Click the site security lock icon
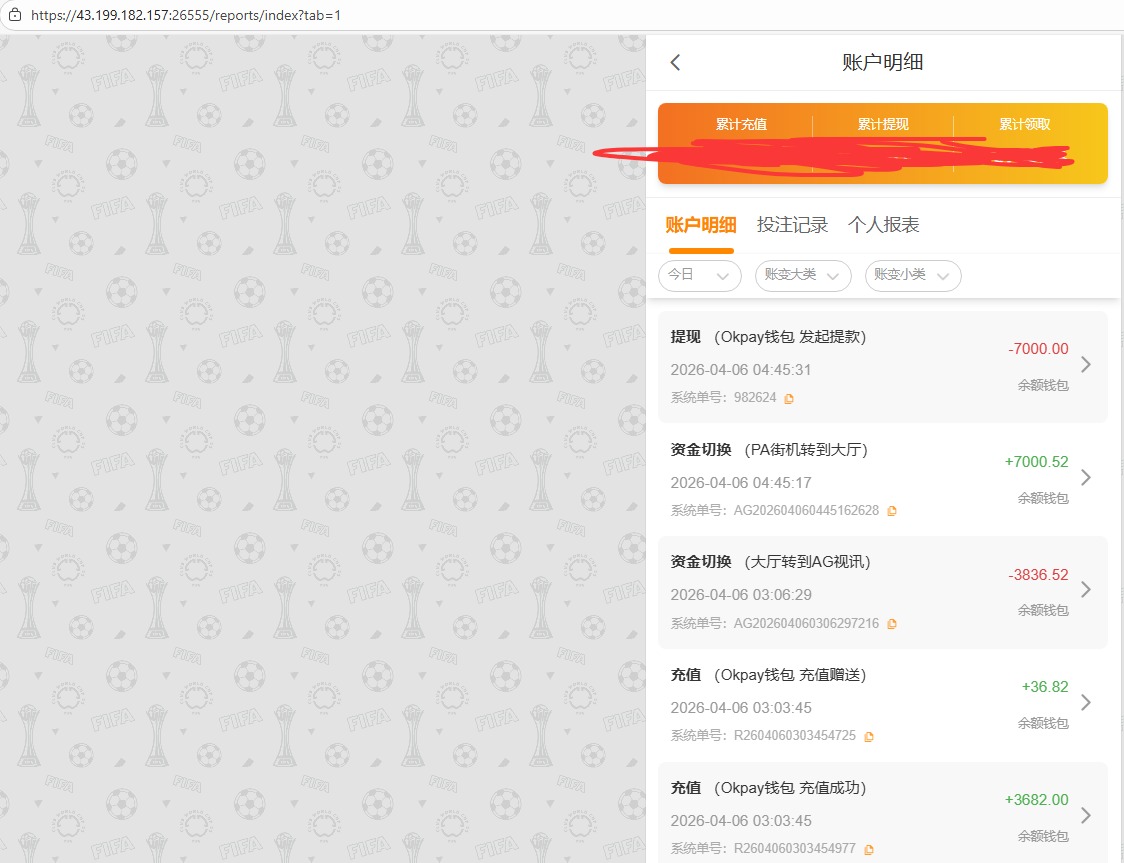1124x863 pixels. 14,15
